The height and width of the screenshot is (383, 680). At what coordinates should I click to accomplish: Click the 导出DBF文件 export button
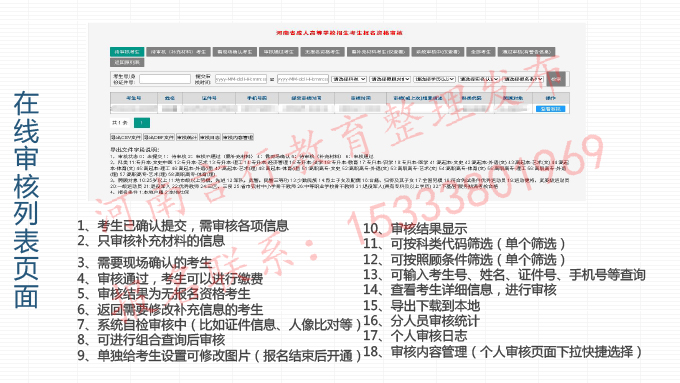click(x=159, y=137)
